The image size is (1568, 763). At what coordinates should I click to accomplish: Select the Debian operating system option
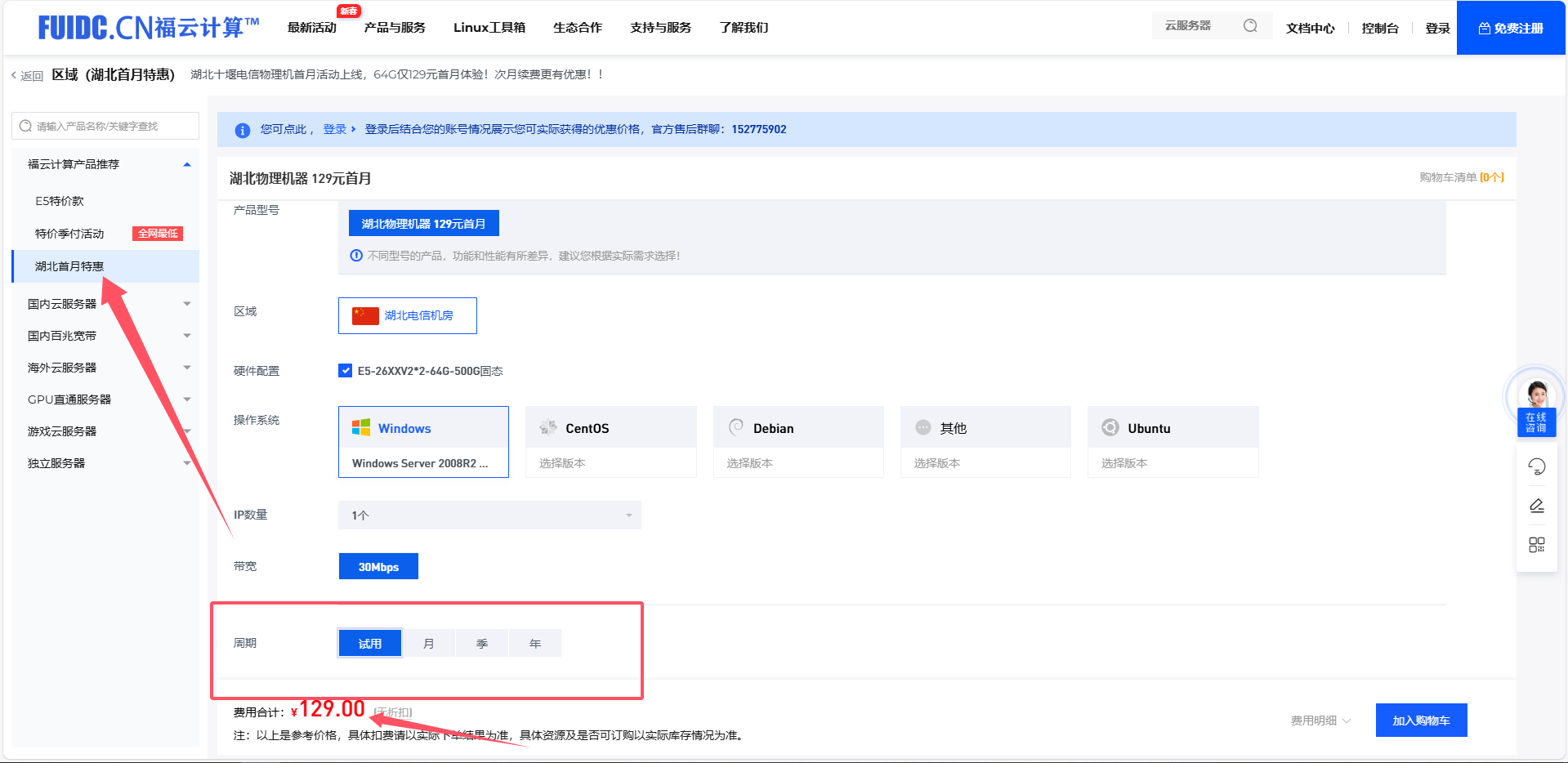point(798,441)
